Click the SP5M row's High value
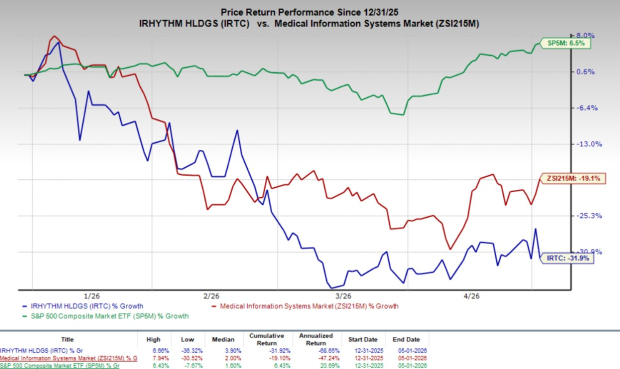 point(161,366)
